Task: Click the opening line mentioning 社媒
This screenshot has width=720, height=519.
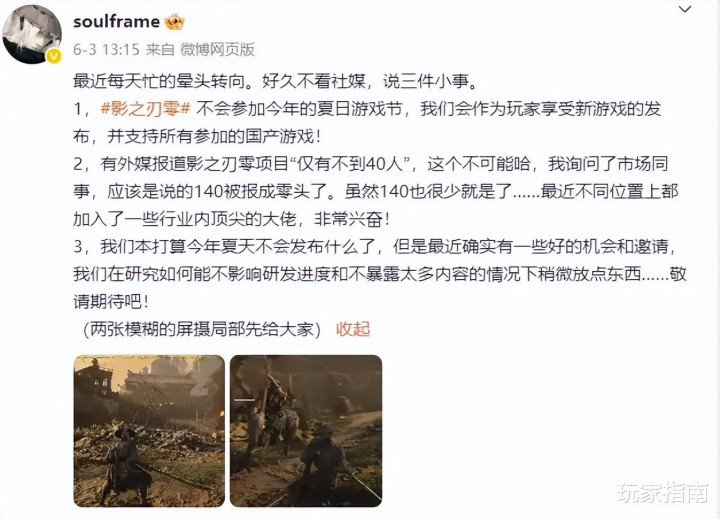Action: 276,81
